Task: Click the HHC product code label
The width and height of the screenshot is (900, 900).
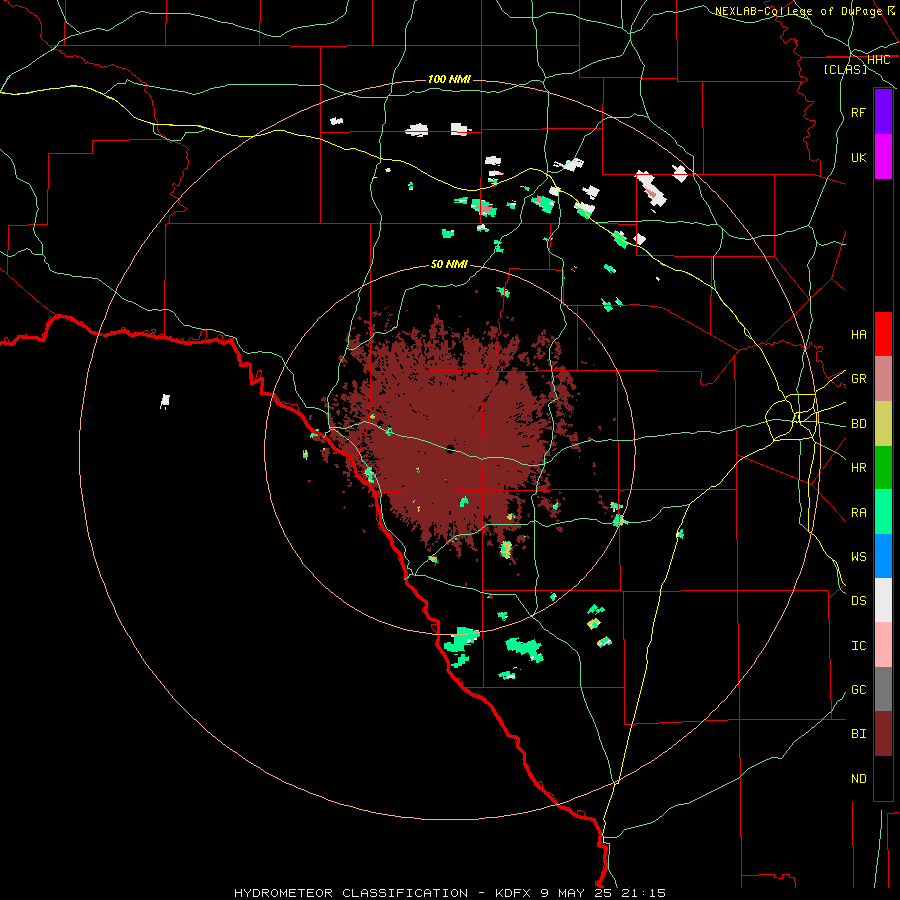Action: [878, 60]
